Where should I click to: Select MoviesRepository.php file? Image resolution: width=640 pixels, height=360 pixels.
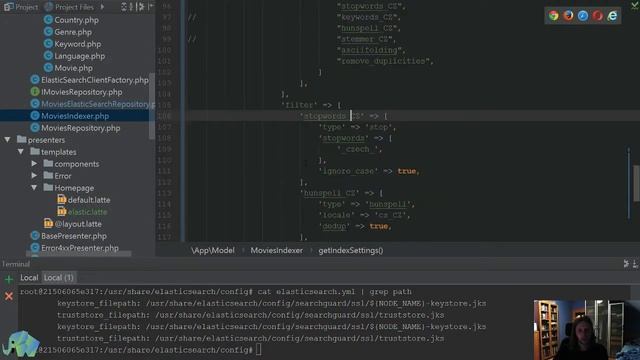(80, 128)
